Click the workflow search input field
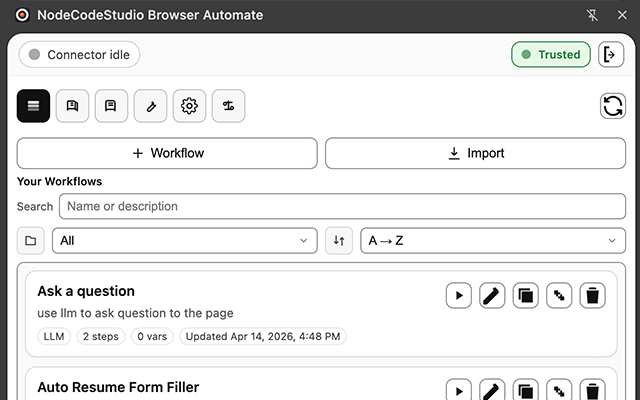The height and width of the screenshot is (400, 640). pos(341,206)
